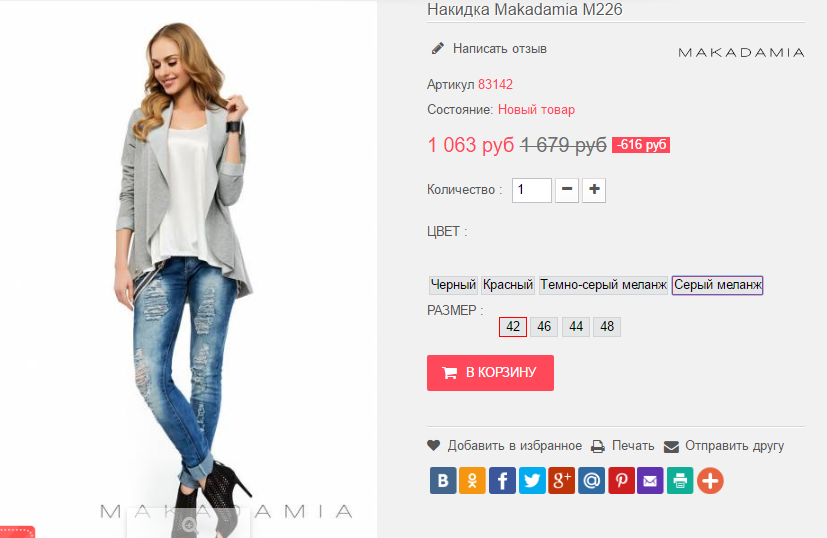Decrease quantity with minus button
Image resolution: width=827 pixels, height=538 pixels.
tap(567, 189)
